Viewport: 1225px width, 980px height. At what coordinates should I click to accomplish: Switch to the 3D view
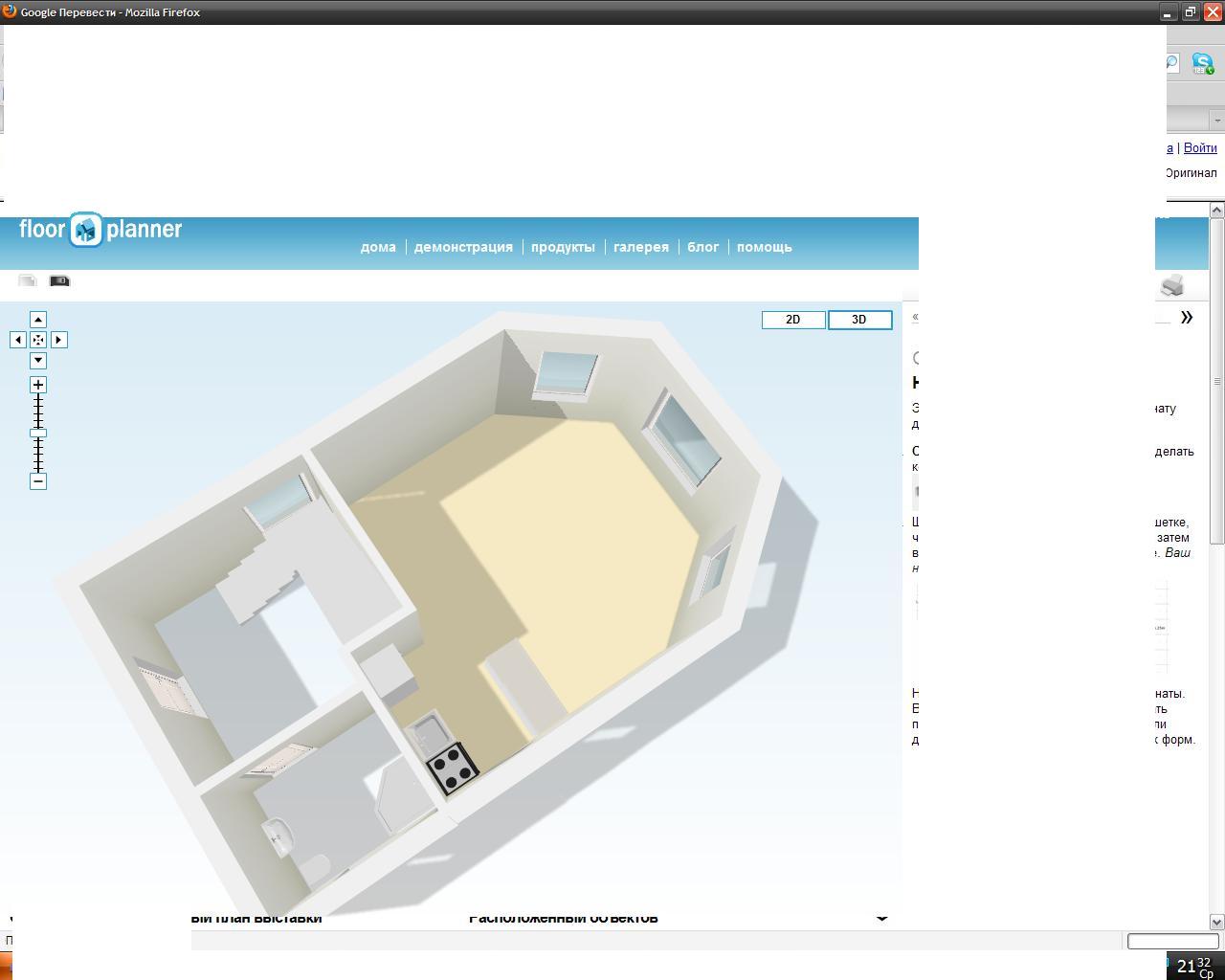click(x=859, y=320)
